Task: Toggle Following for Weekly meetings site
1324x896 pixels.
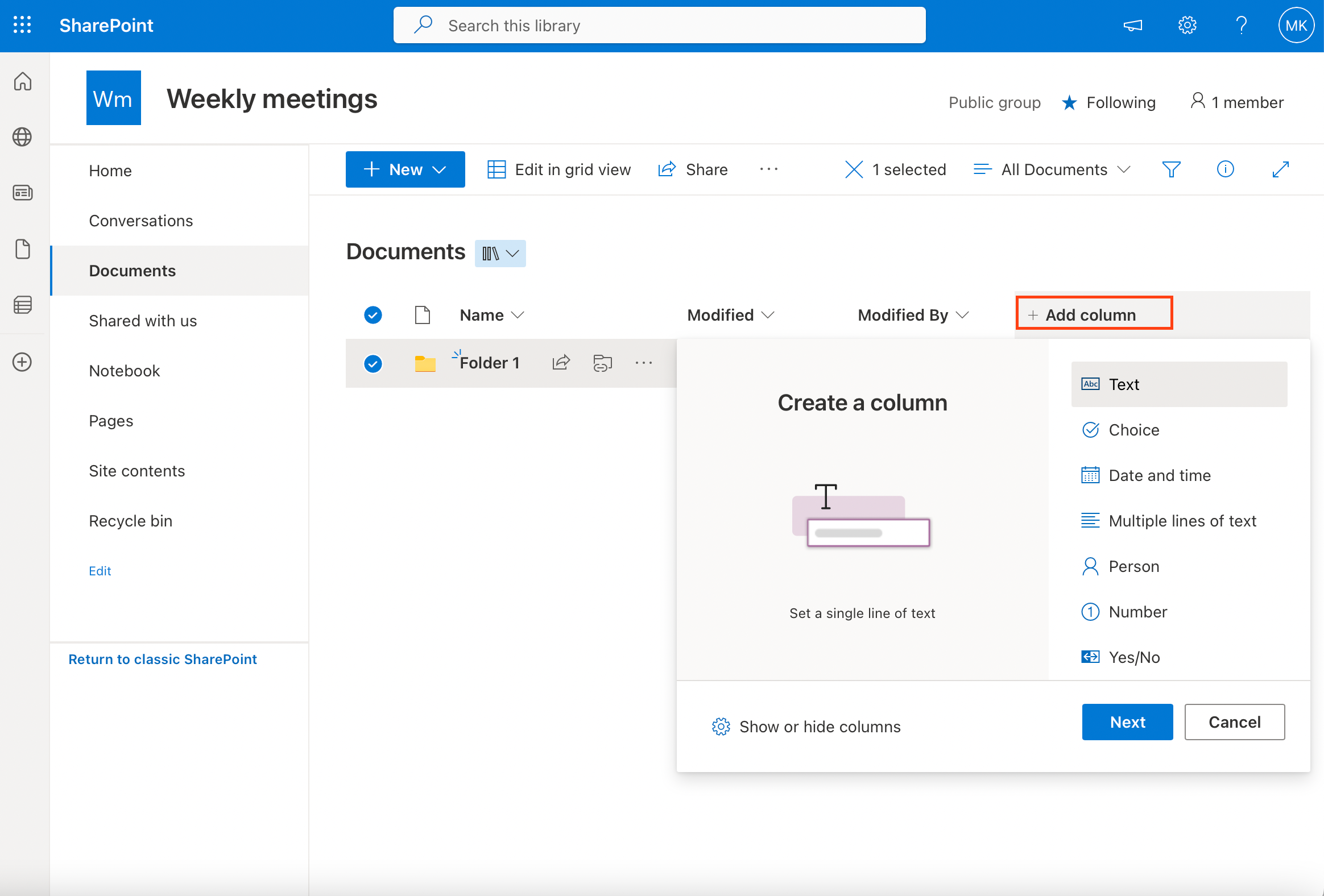Action: [x=1108, y=102]
